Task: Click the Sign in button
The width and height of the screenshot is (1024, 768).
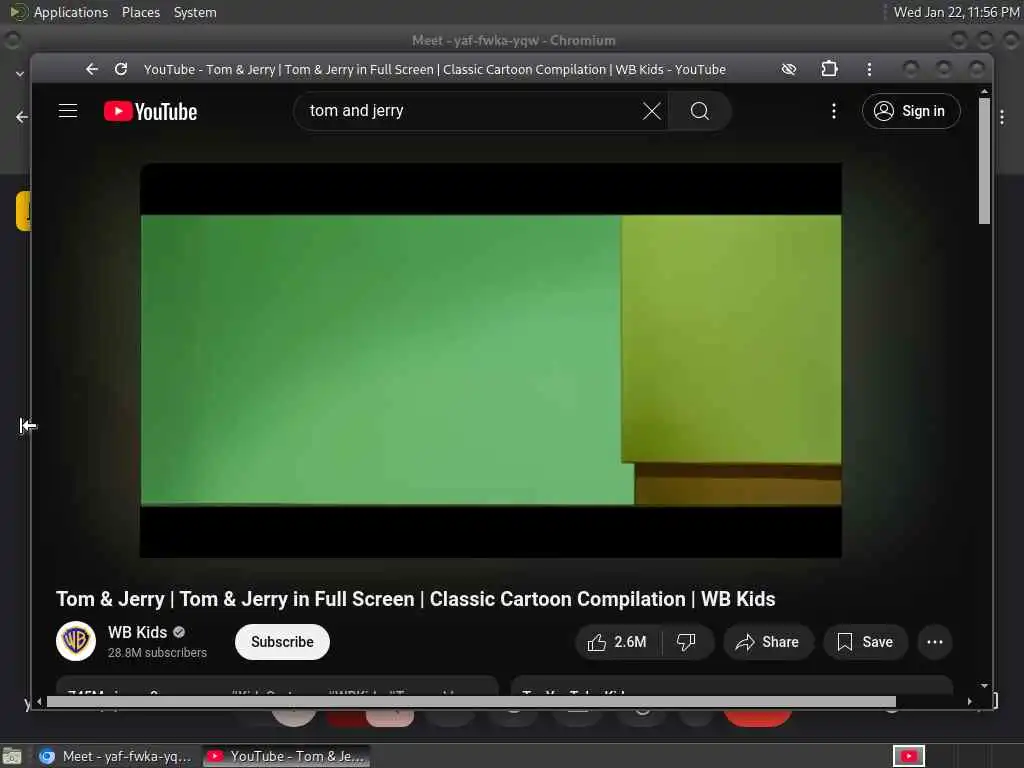Action: tap(911, 111)
